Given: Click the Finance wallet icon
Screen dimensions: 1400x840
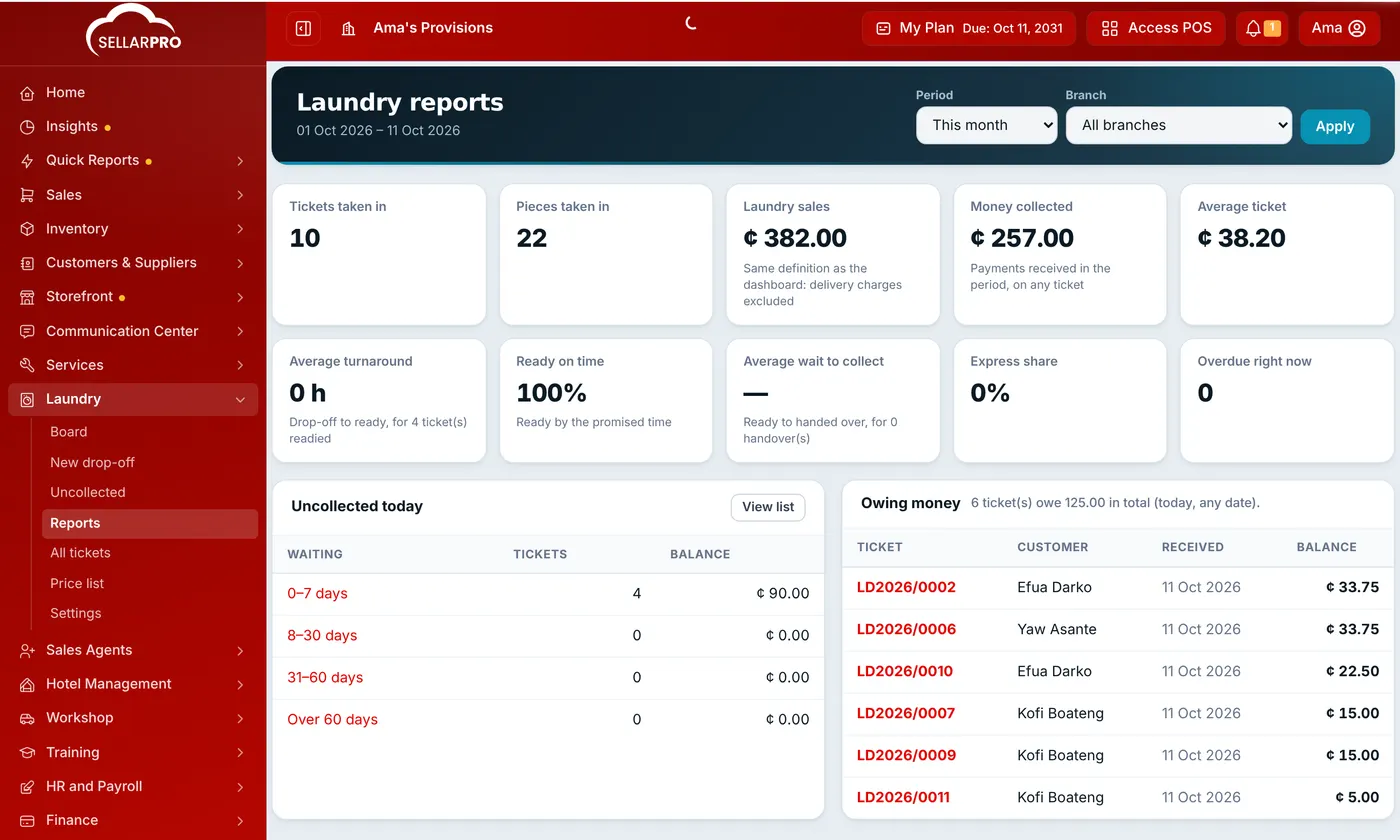Looking at the screenshot, I should 28,821.
